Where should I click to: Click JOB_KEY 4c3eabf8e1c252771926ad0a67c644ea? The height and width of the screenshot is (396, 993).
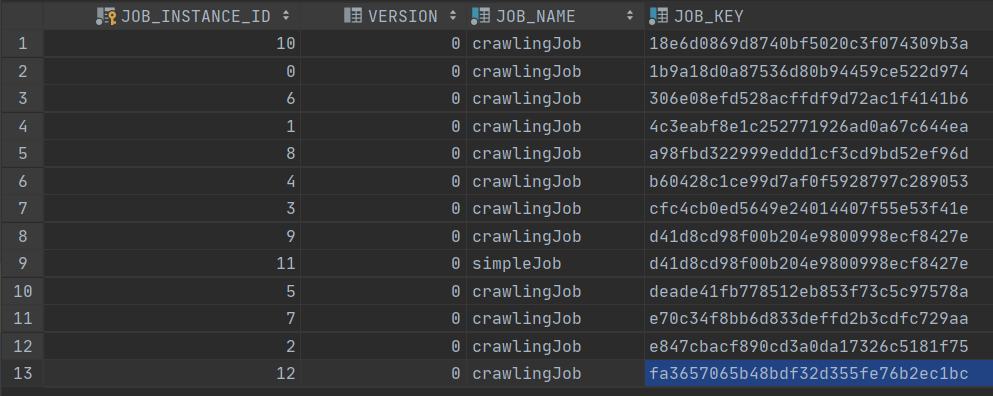[x=819, y=126]
